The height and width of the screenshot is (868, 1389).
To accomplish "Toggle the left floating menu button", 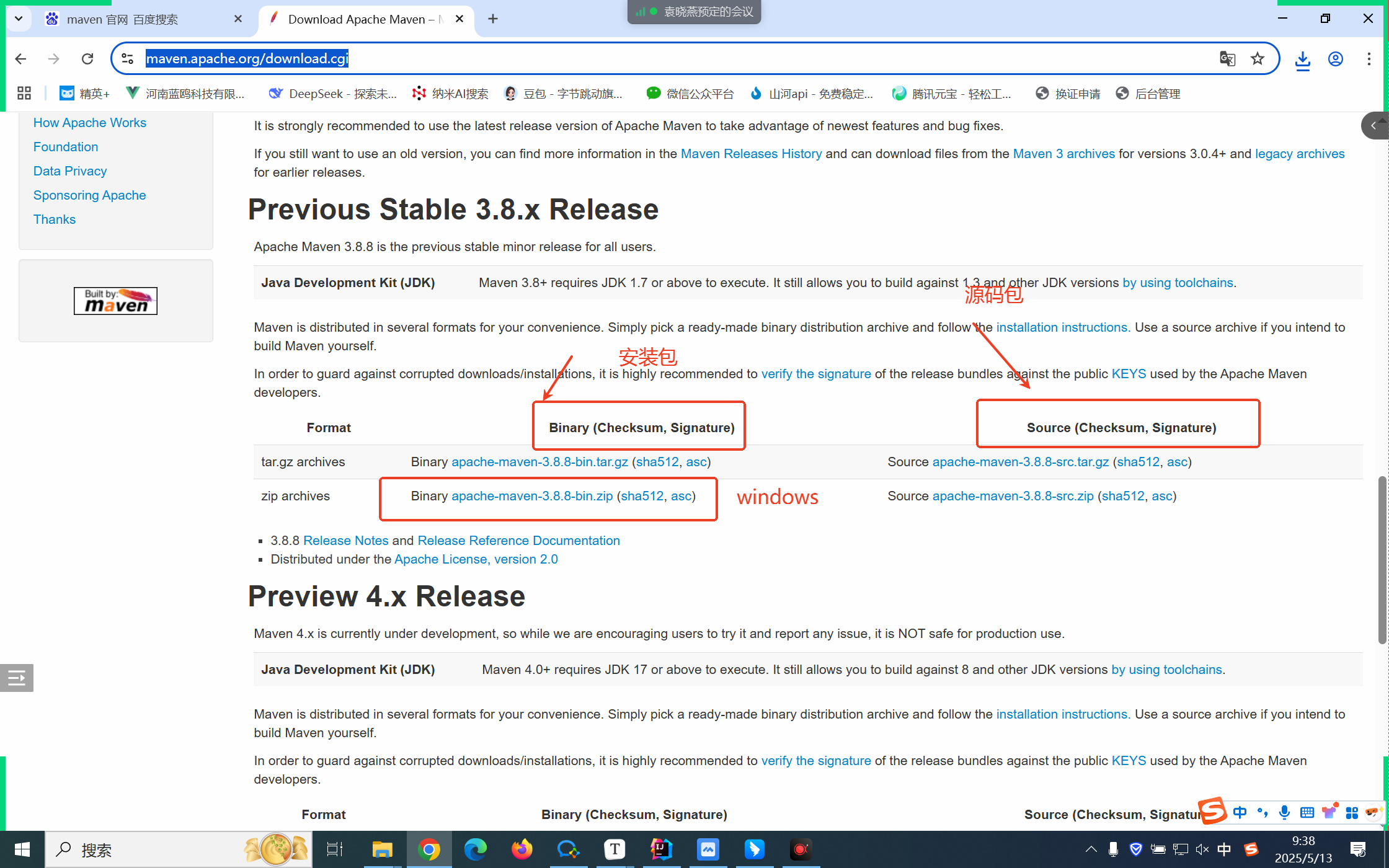I will (17, 678).
